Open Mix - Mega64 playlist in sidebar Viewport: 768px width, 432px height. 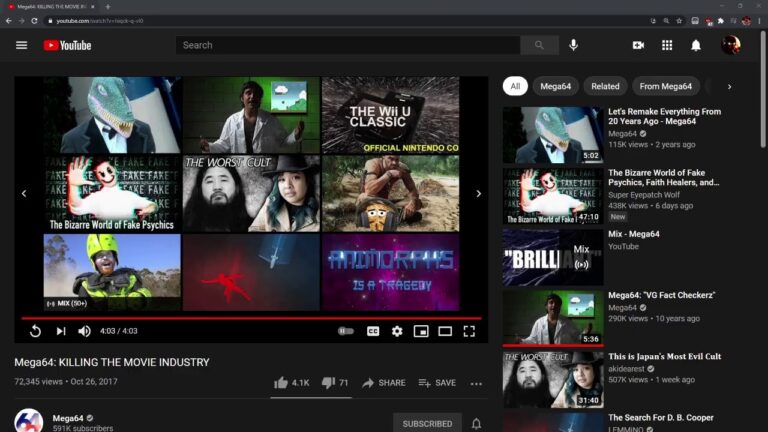pos(634,234)
